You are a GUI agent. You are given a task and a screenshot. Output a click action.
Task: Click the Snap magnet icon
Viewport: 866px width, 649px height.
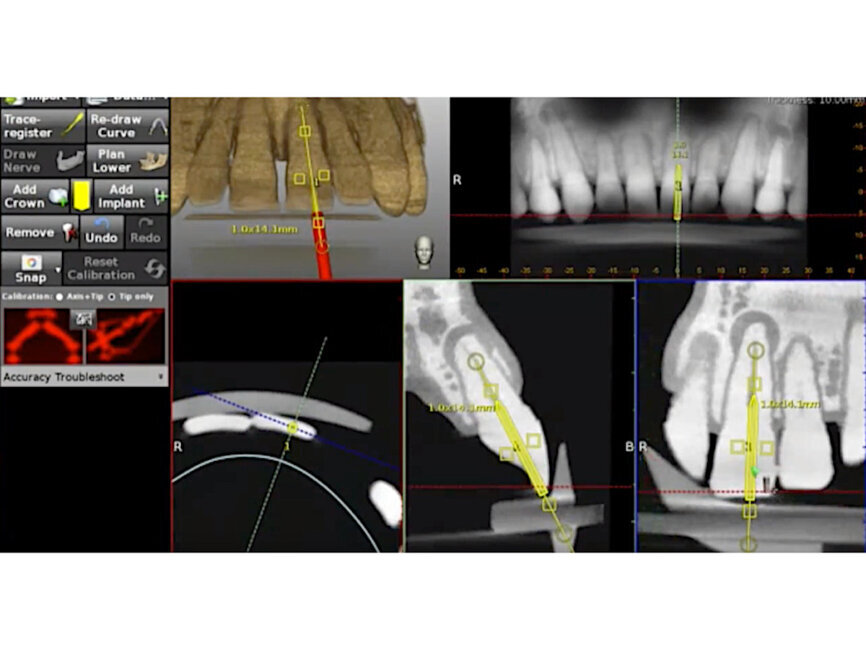(31, 261)
